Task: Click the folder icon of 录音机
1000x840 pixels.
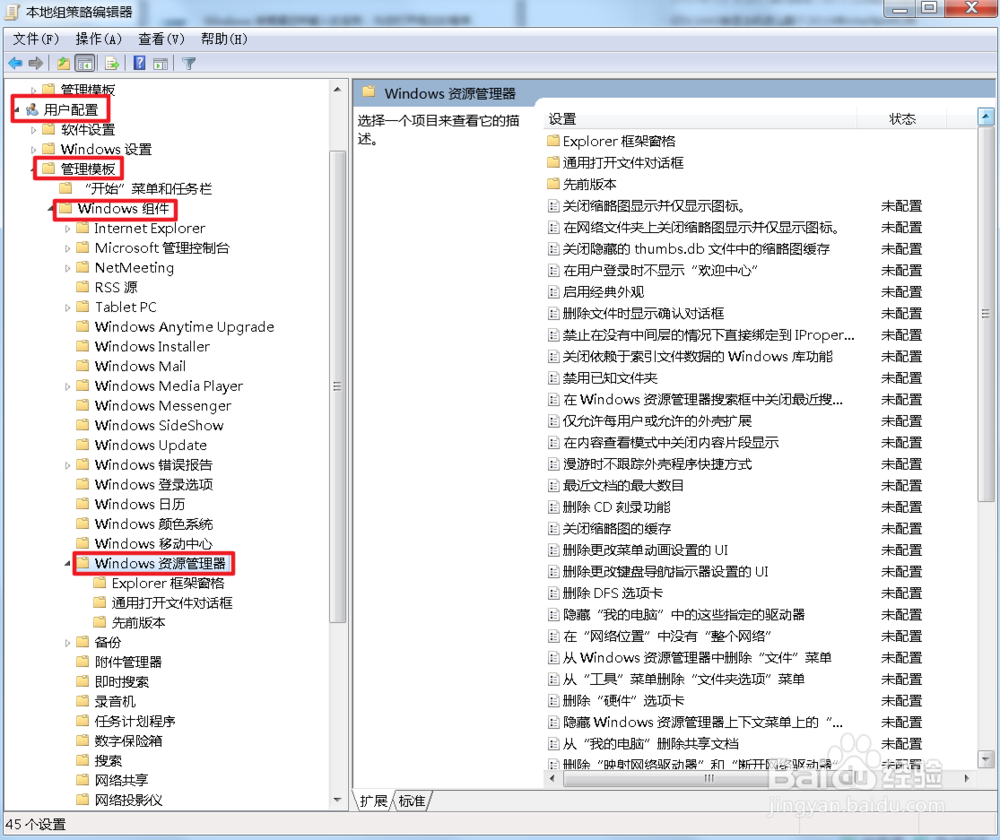Action: 82,701
